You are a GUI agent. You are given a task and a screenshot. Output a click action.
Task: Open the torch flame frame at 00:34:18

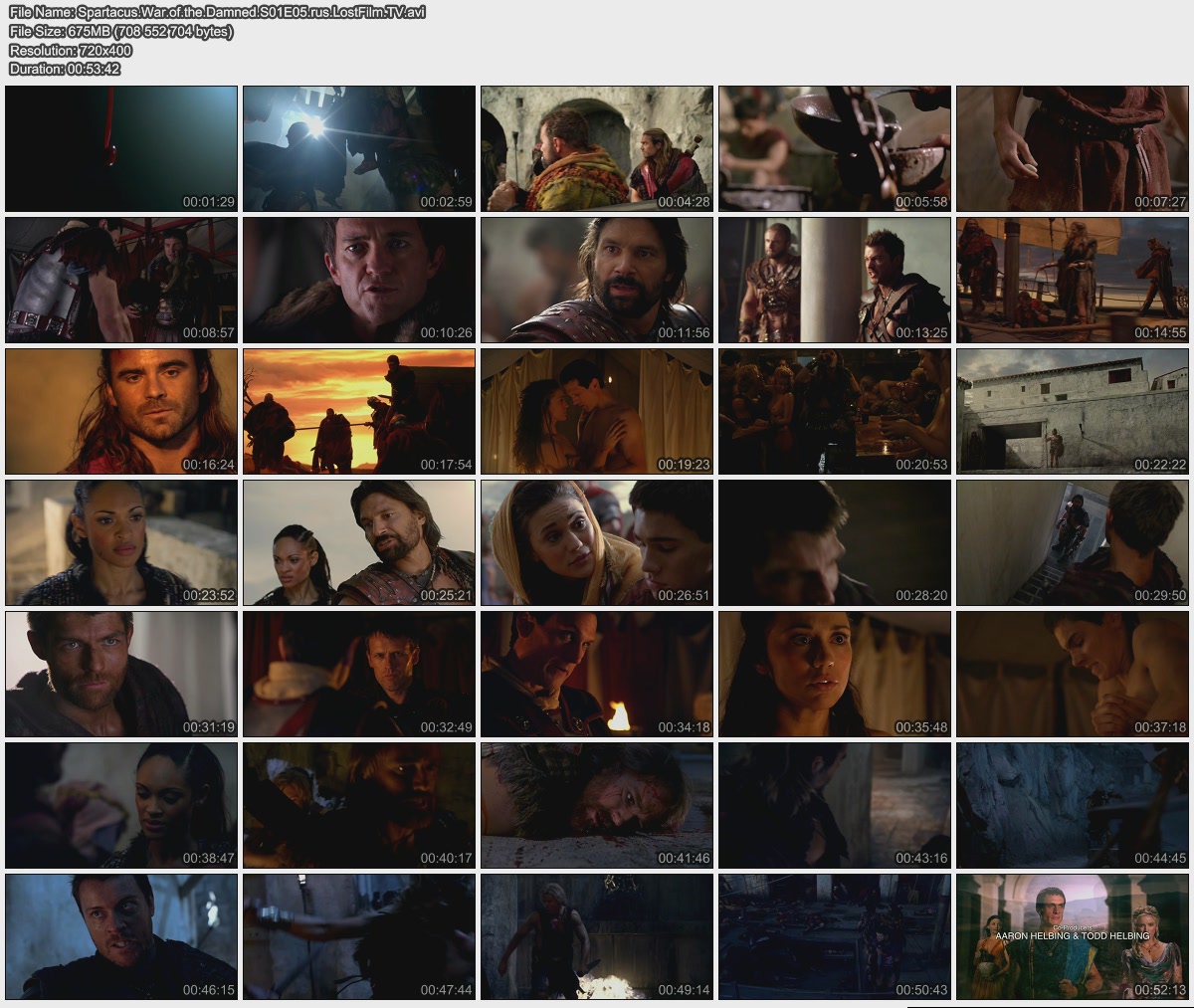pyautogui.click(x=597, y=674)
